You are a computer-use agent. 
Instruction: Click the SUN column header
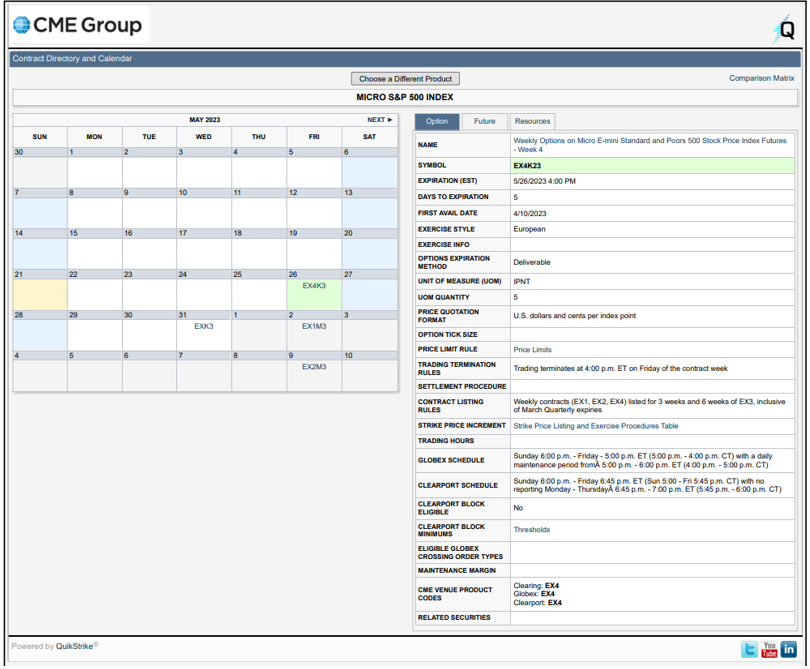point(40,137)
